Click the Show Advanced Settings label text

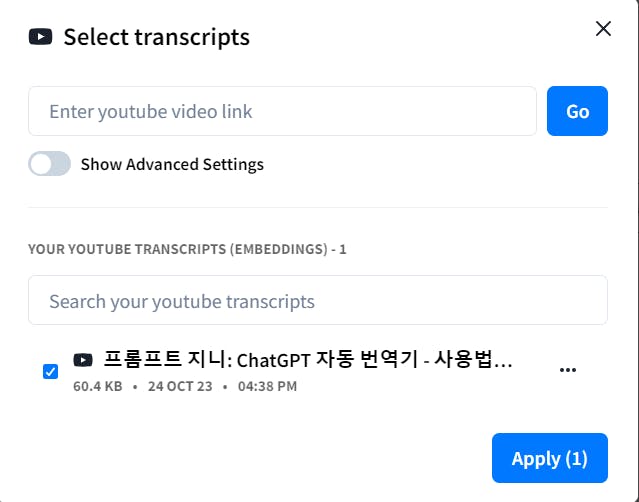tap(172, 164)
